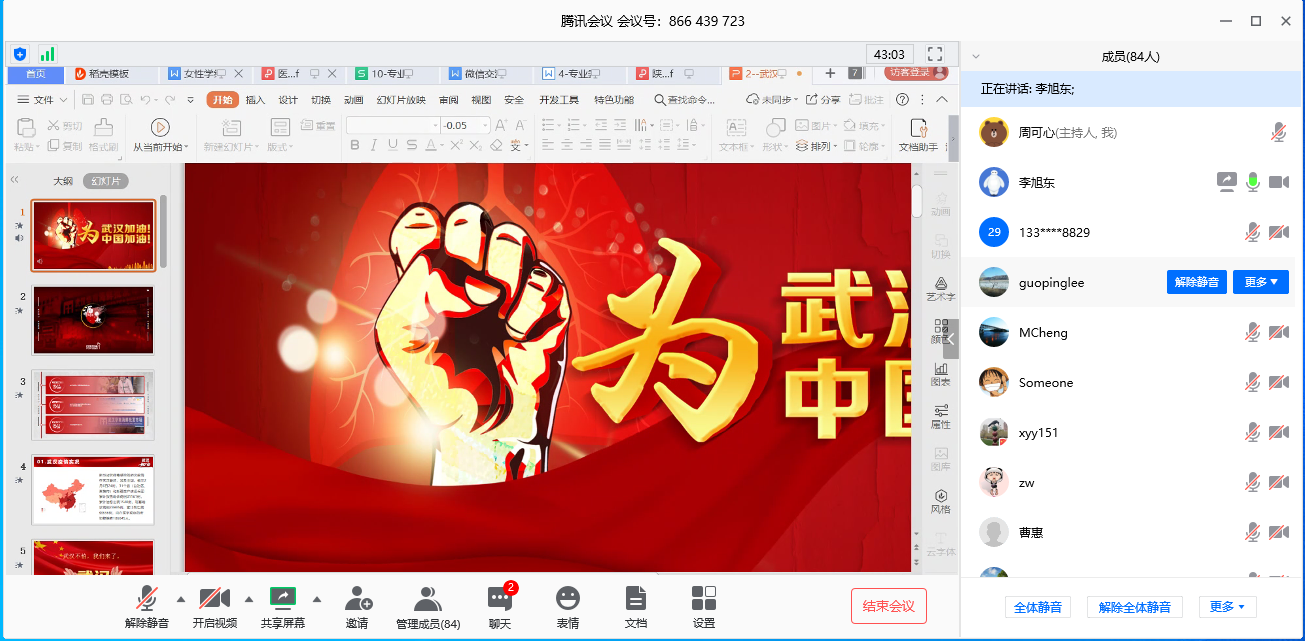1305x641 pixels.
Task: Click the green signal strength icon
Action: point(47,54)
